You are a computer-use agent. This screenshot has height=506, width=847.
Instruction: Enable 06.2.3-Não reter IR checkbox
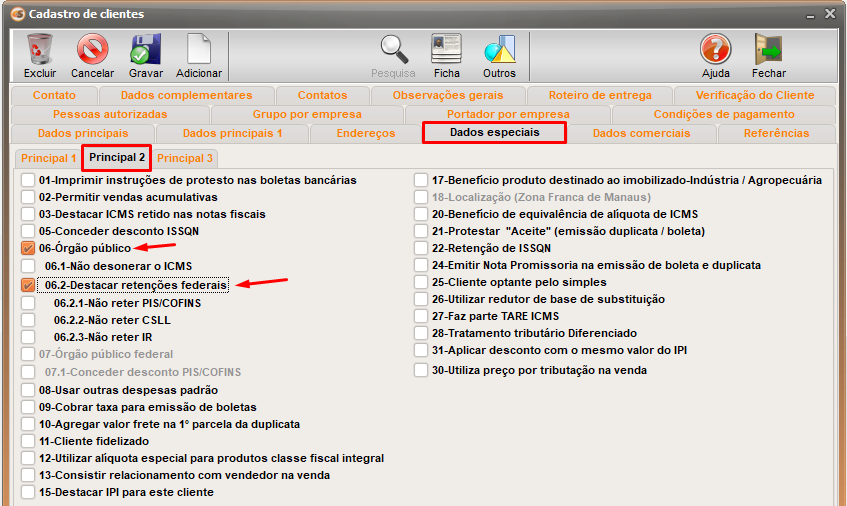tap(28, 338)
